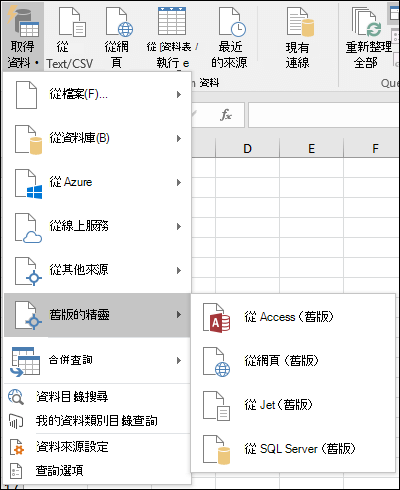400x490 pixels.
Task: Choose 從 Azure menu entry
Action: [97, 182]
